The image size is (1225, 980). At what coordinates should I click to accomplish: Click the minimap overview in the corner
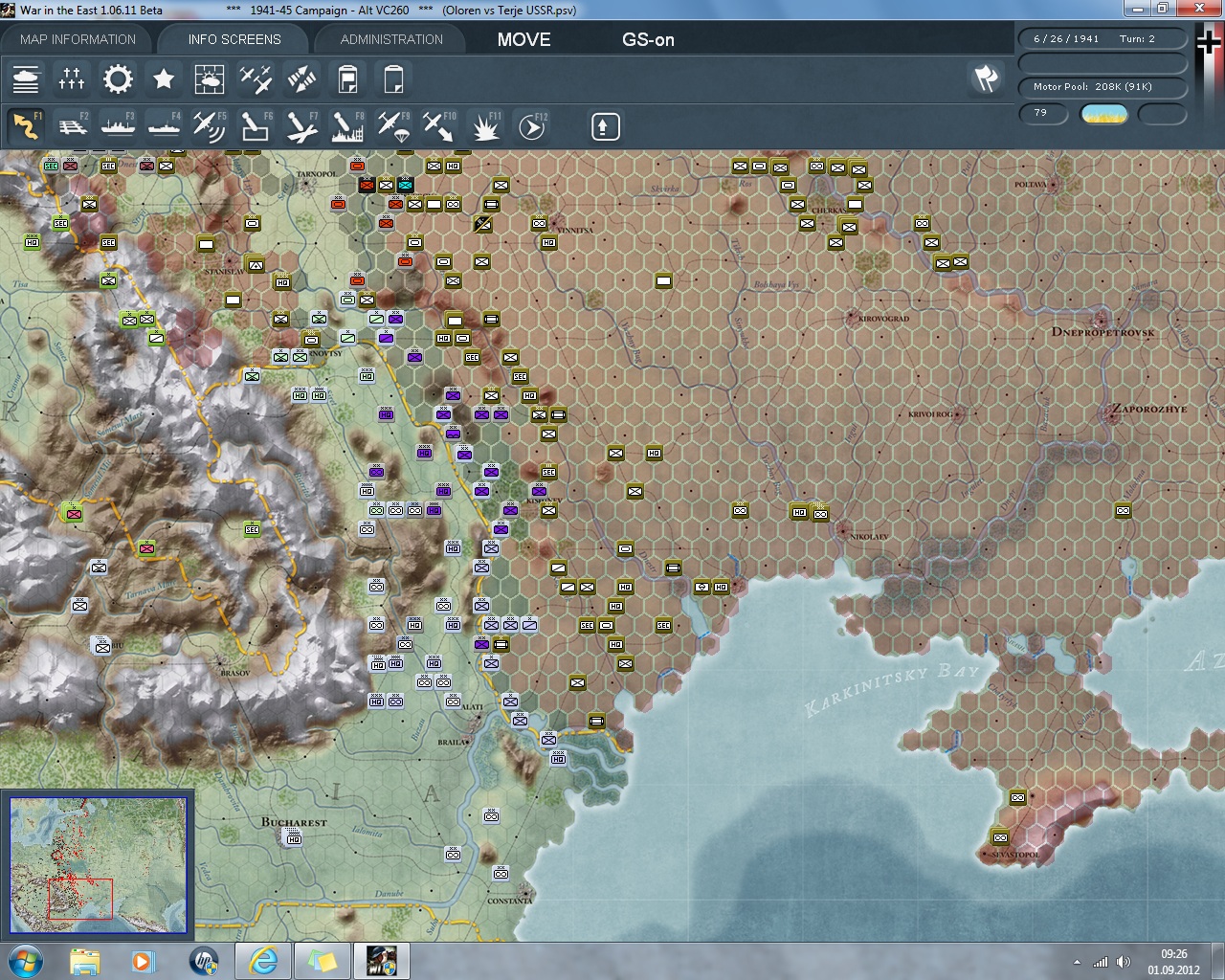tap(98, 865)
